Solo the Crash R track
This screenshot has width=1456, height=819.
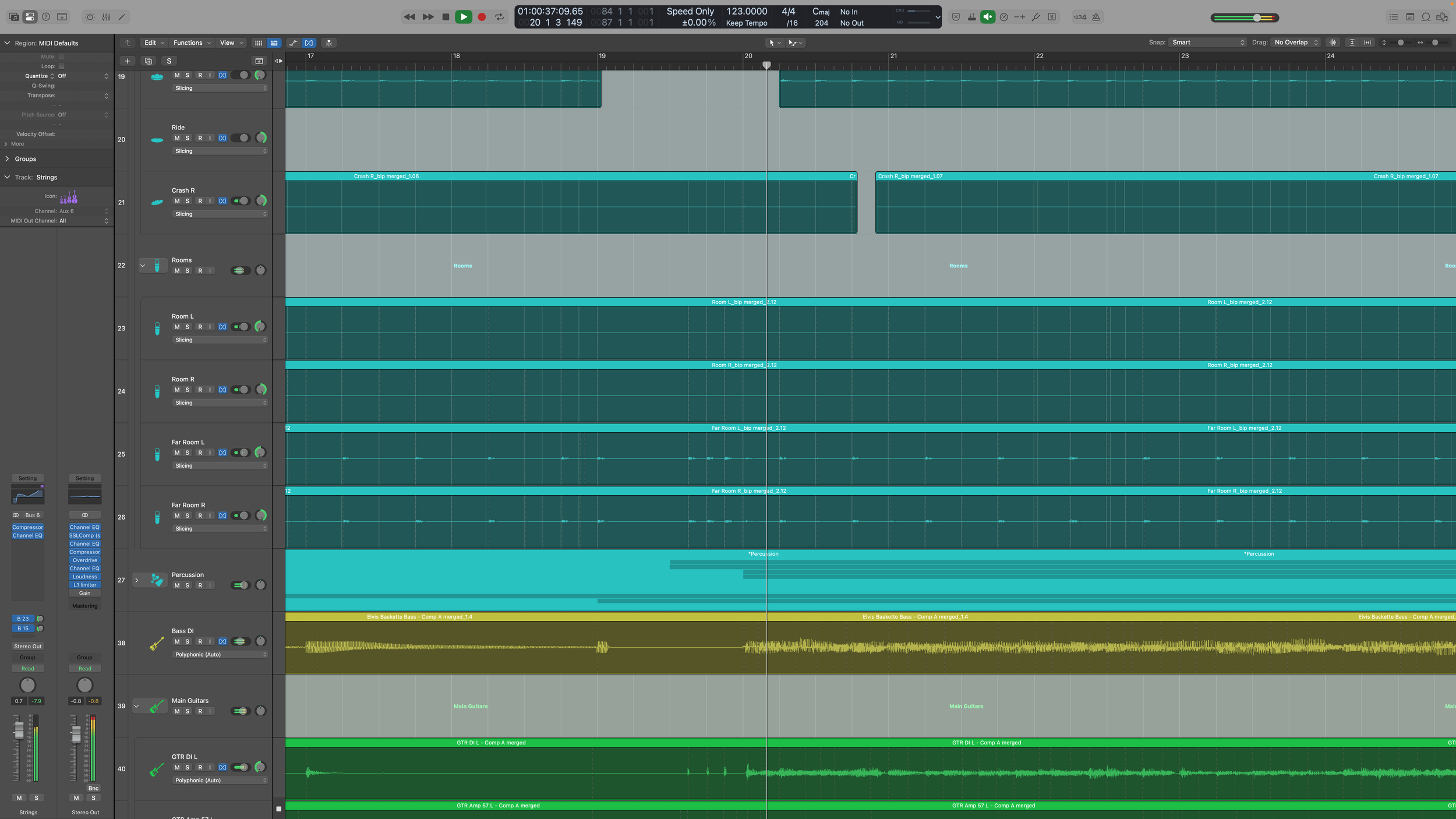[187, 201]
